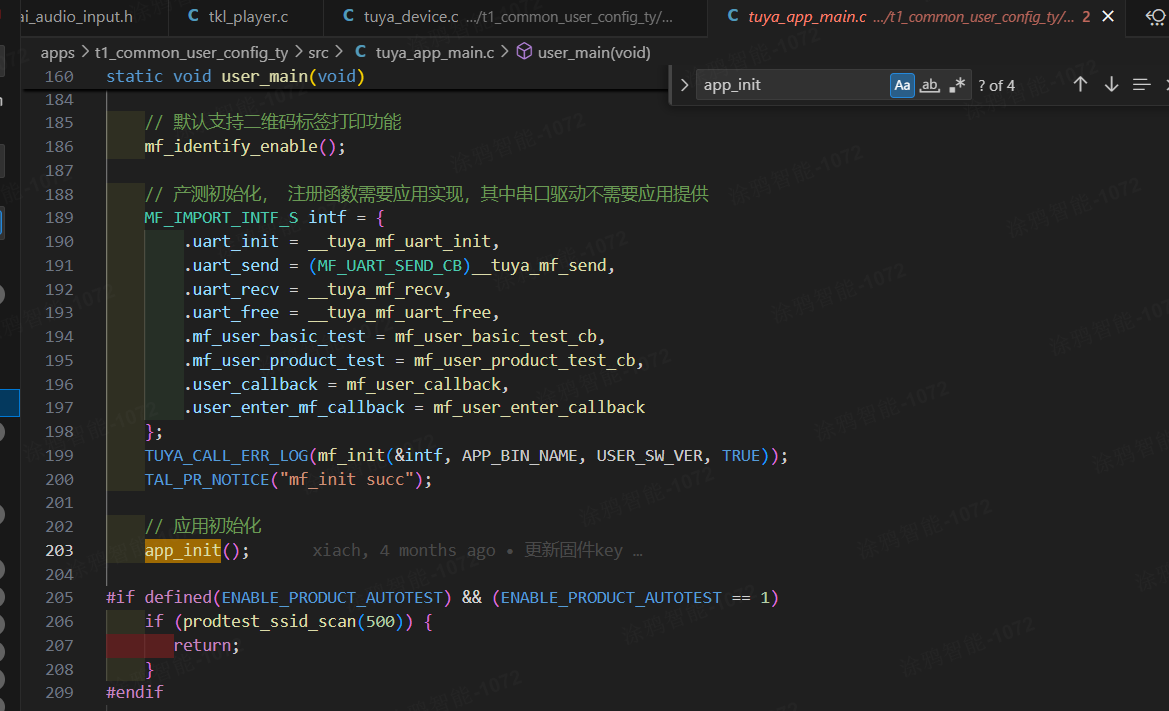The image size is (1169, 711).
Task: Click TUYA_CALL_ERR_LOG on line 199
Action: point(227,455)
